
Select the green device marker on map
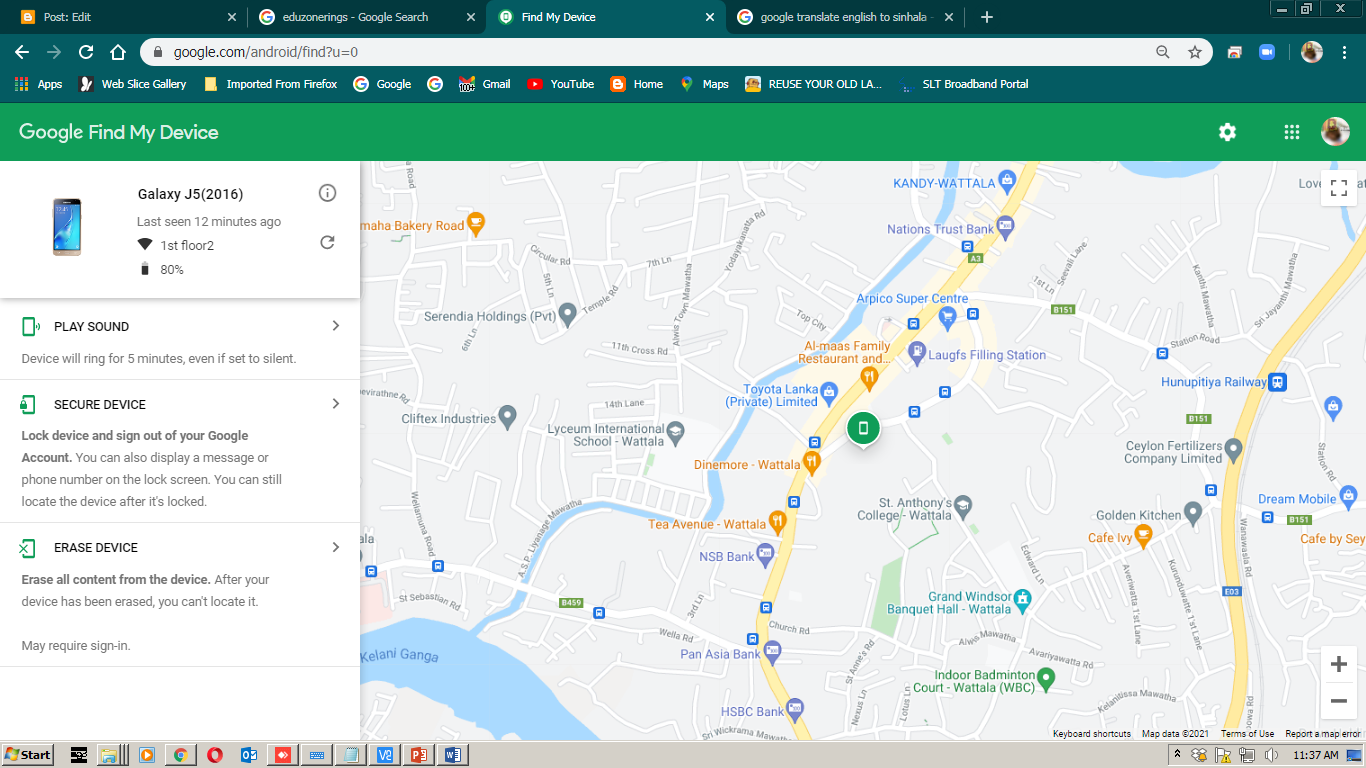862,428
